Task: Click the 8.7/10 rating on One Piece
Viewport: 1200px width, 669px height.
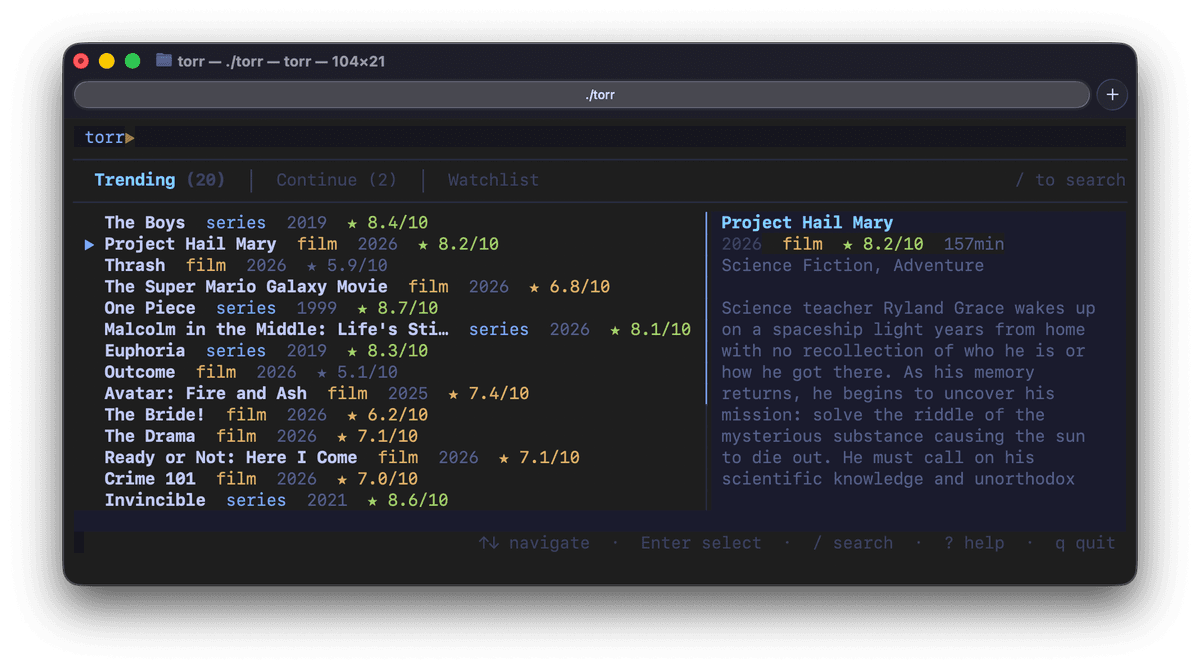Action: click(397, 308)
